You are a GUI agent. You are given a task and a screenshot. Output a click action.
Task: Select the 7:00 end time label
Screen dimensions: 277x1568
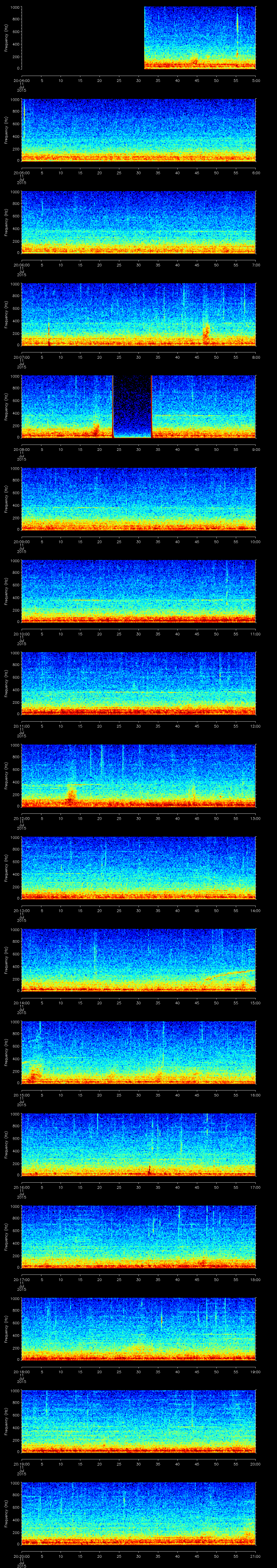(256, 265)
